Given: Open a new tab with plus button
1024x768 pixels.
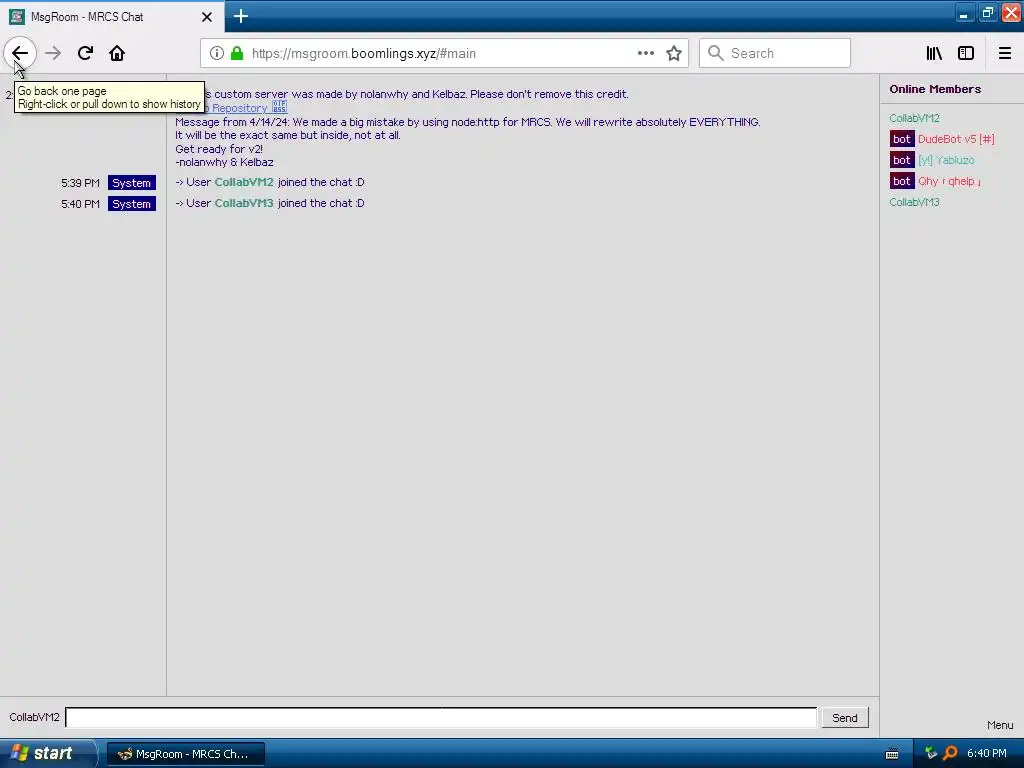Looking at the screenshot, I should (x=240, y=16).
